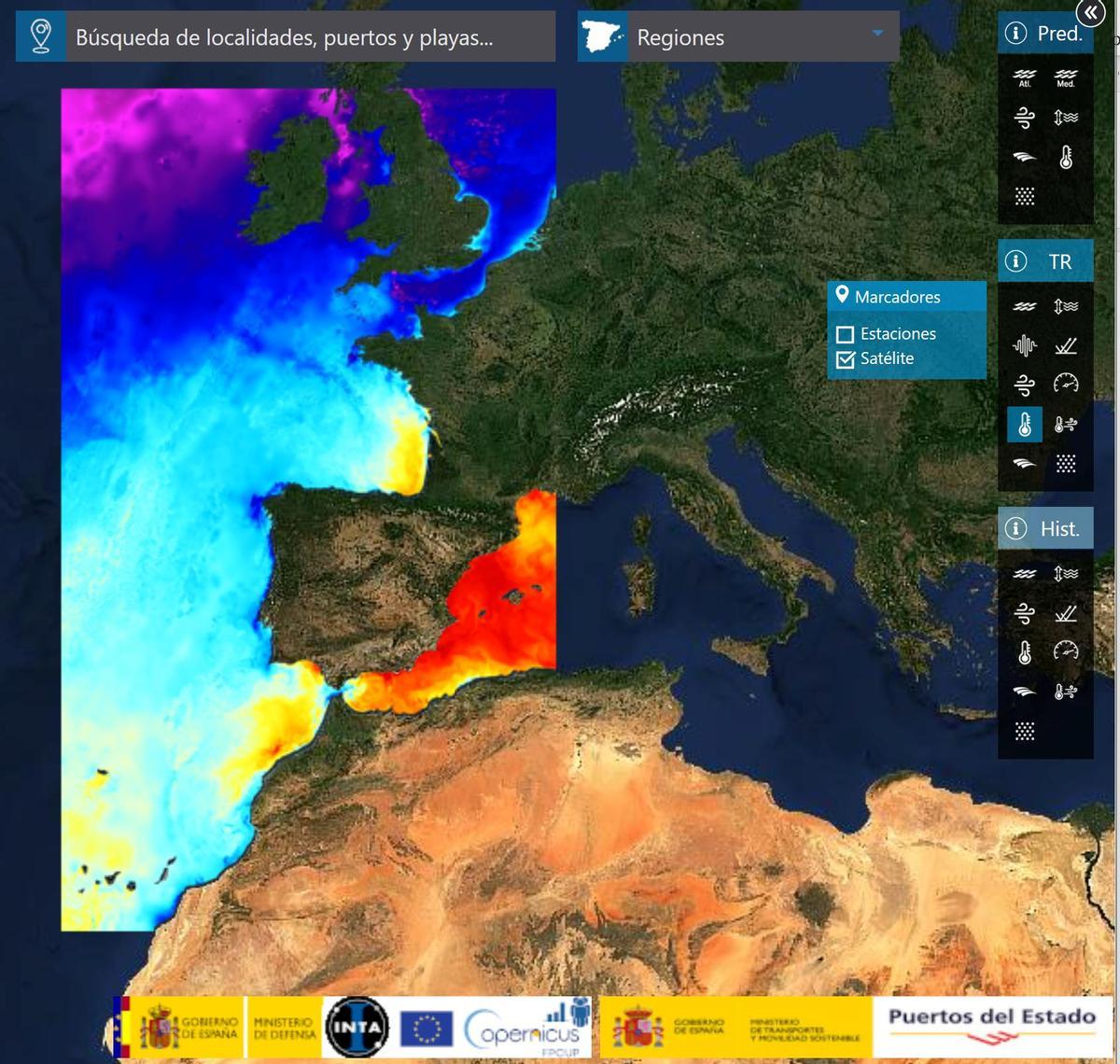This screenshot has width=1120, height=1064.
Task: Select the grid points icon in Hist panel
Action: [x=1024, y=731]
